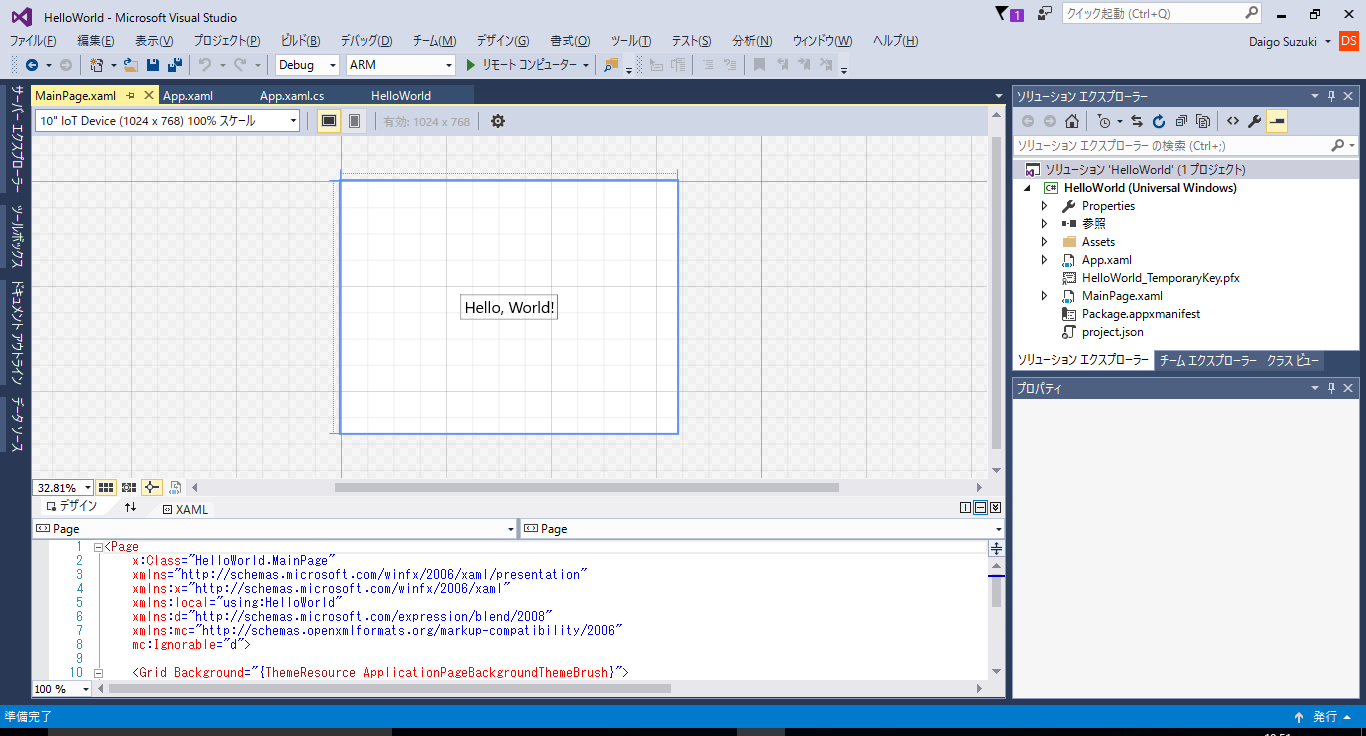The image size is (1366, 736).
Task: Toggle snapping to snaplines
Action: 151,487
